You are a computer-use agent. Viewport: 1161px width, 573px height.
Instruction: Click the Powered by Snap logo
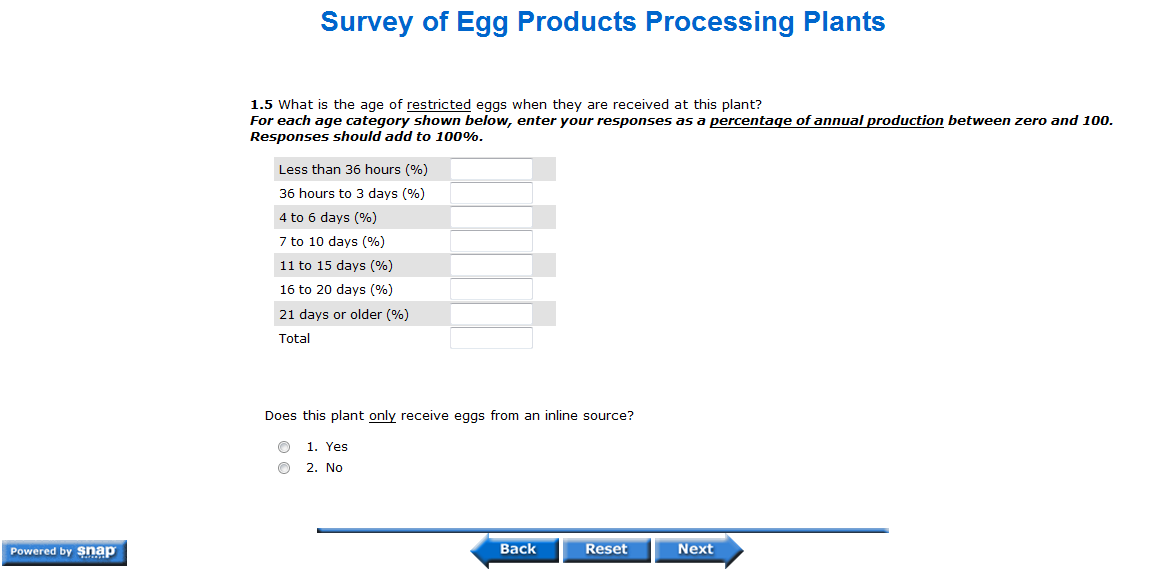pyautogui.click(x=64, y=551)
